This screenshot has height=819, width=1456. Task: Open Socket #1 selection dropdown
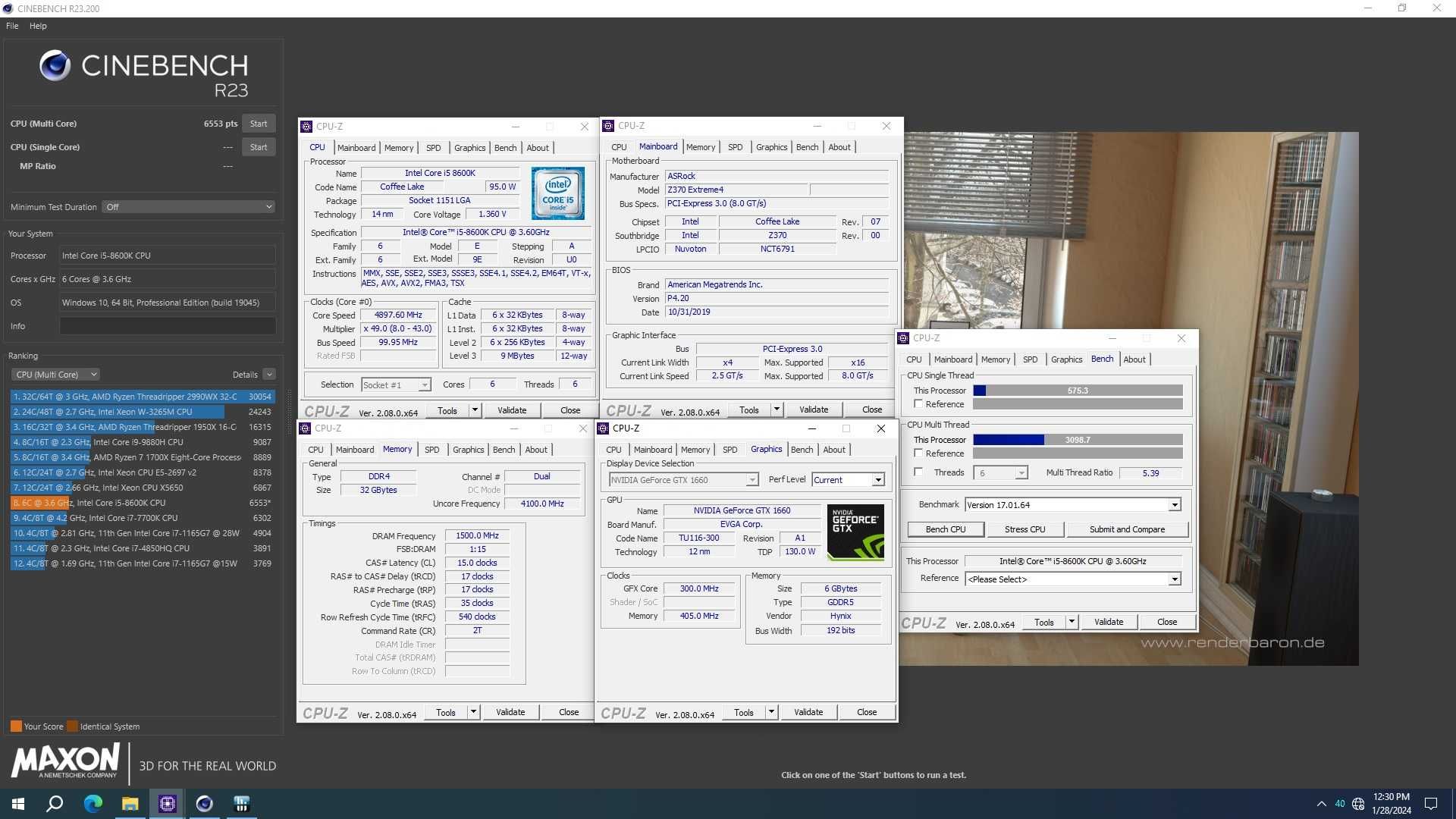point(396,385)
